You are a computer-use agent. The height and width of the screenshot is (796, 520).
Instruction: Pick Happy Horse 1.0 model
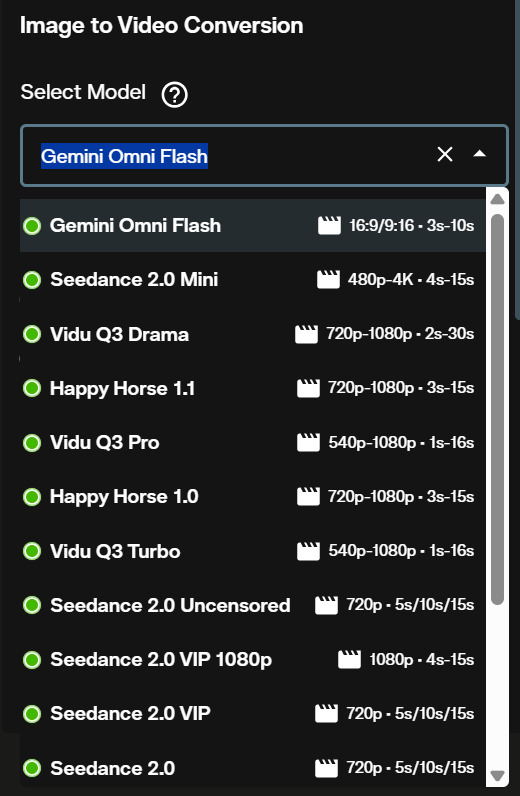coord(252,496)
